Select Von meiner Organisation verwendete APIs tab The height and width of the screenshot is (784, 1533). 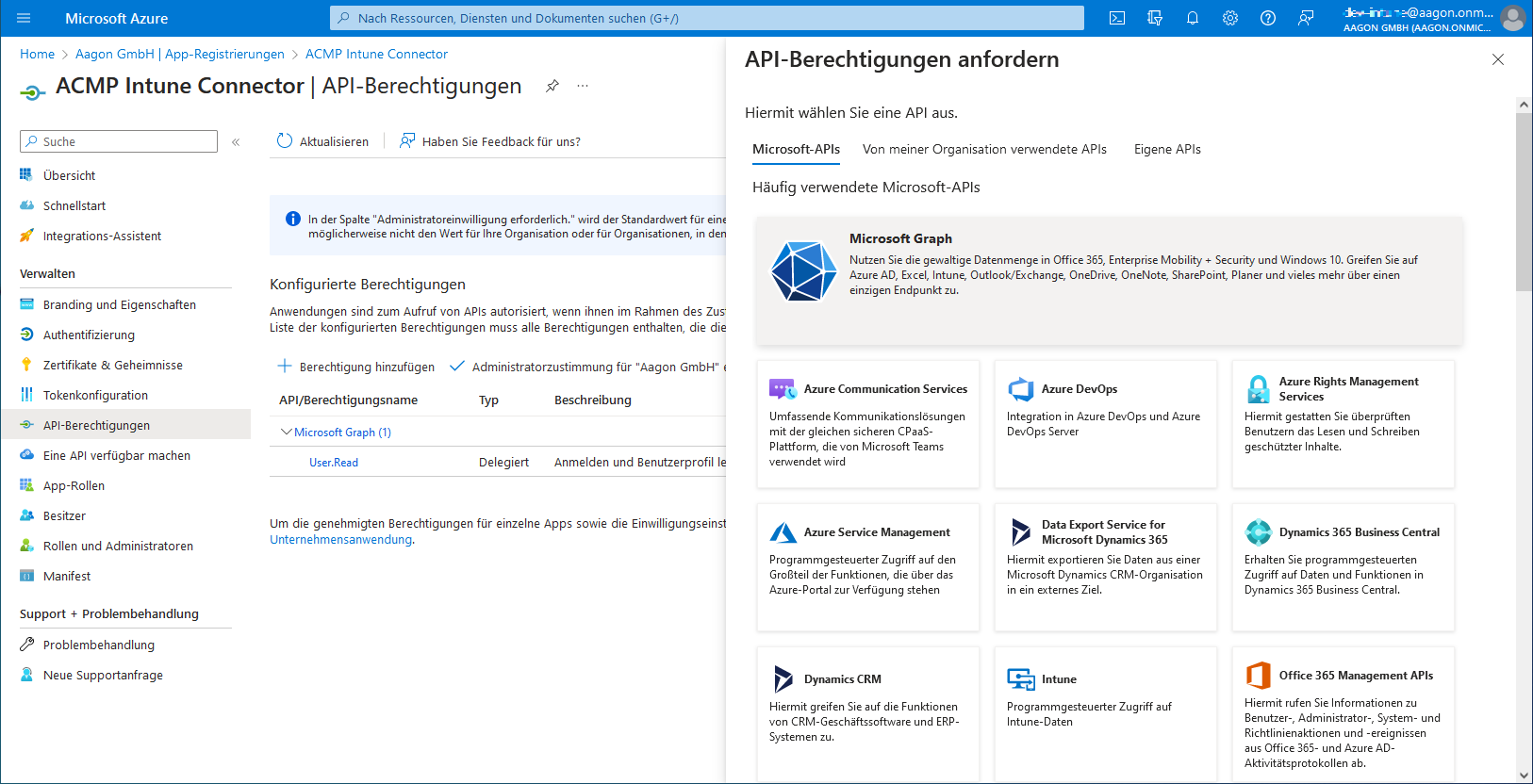click(x=984, y=149)
